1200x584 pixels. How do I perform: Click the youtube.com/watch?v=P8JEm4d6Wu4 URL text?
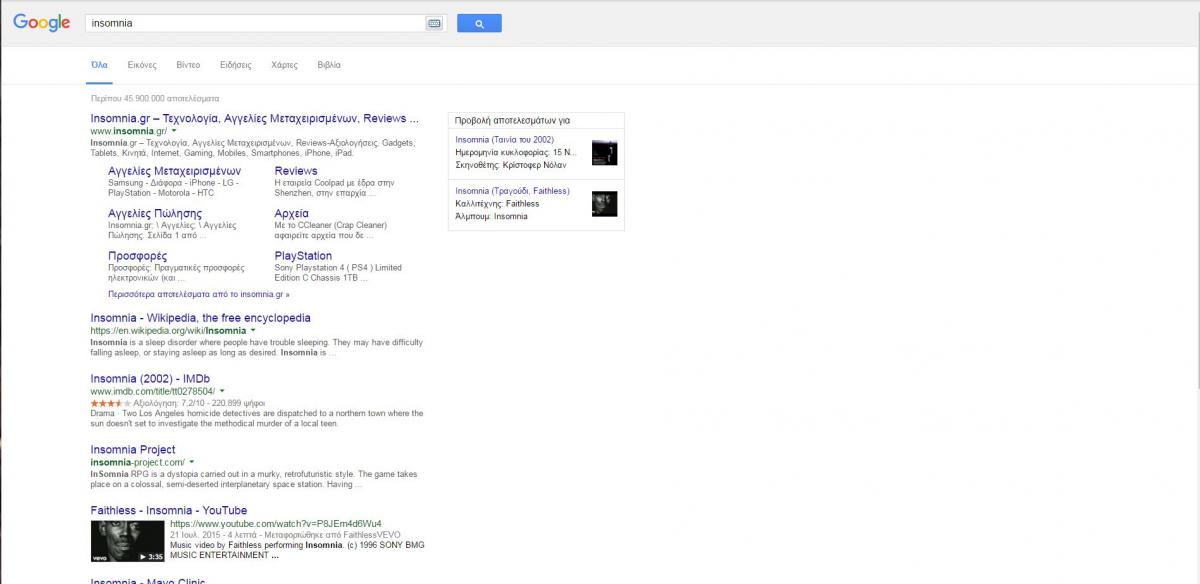(x=276, y=524)
